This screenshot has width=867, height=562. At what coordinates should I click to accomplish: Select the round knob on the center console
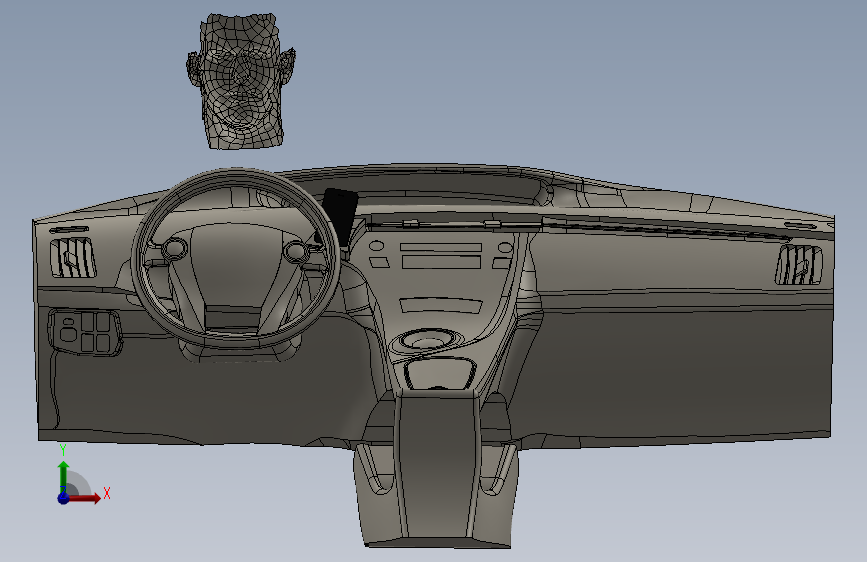(x=429, y=340)
